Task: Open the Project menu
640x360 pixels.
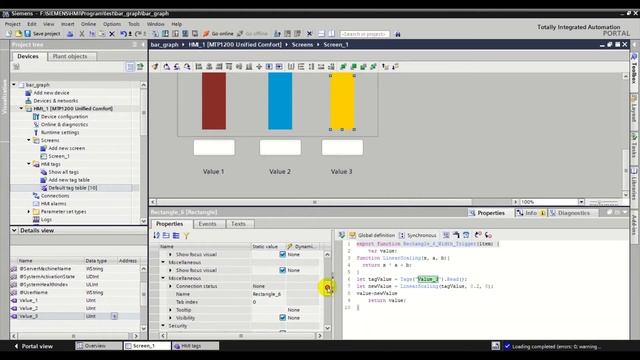Action: (x=12, y=24)
